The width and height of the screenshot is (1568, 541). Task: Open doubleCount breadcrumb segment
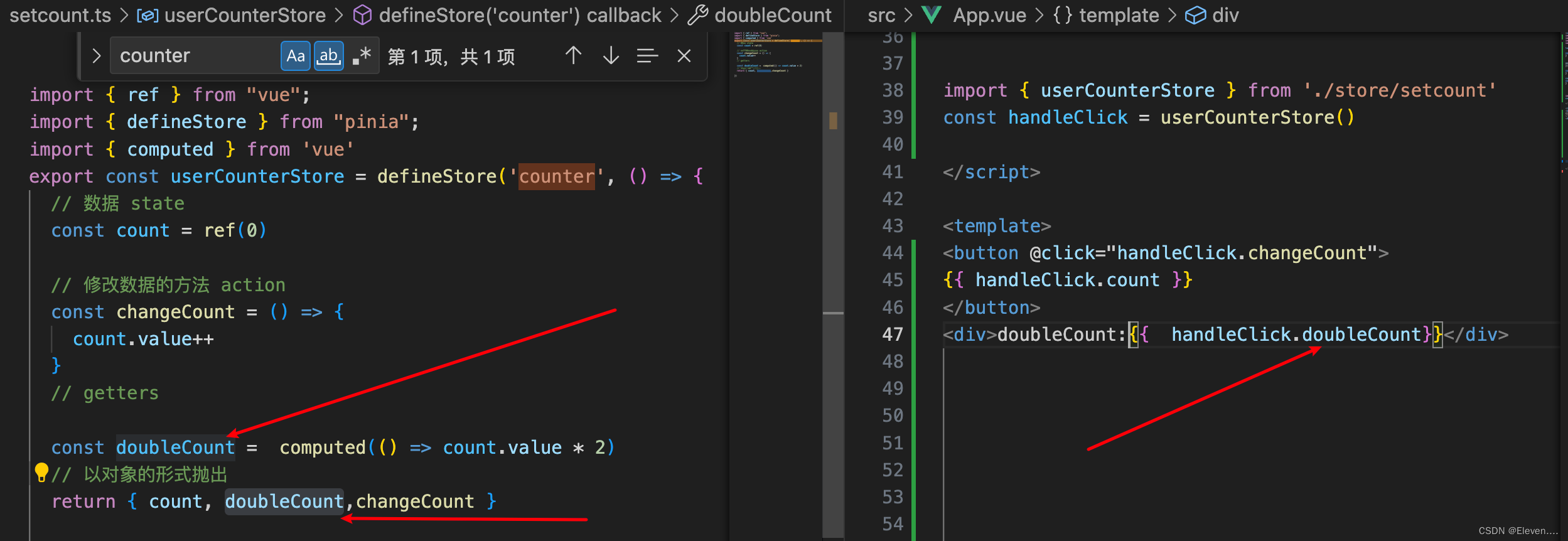point(773,15)
